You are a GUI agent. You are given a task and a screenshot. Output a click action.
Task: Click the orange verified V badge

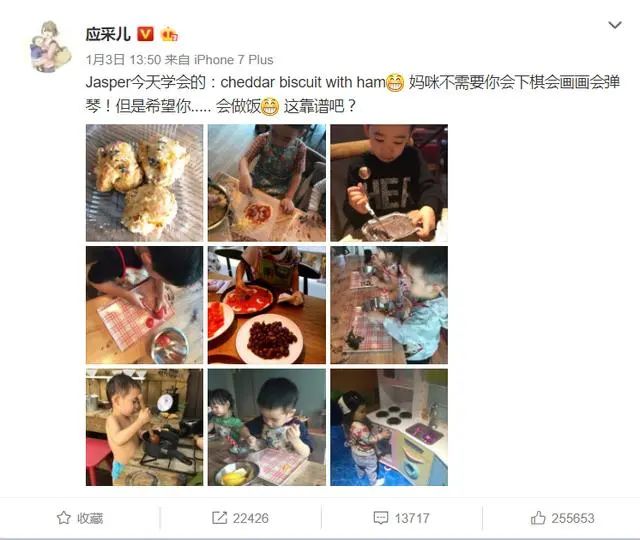(x=145, y=34)
